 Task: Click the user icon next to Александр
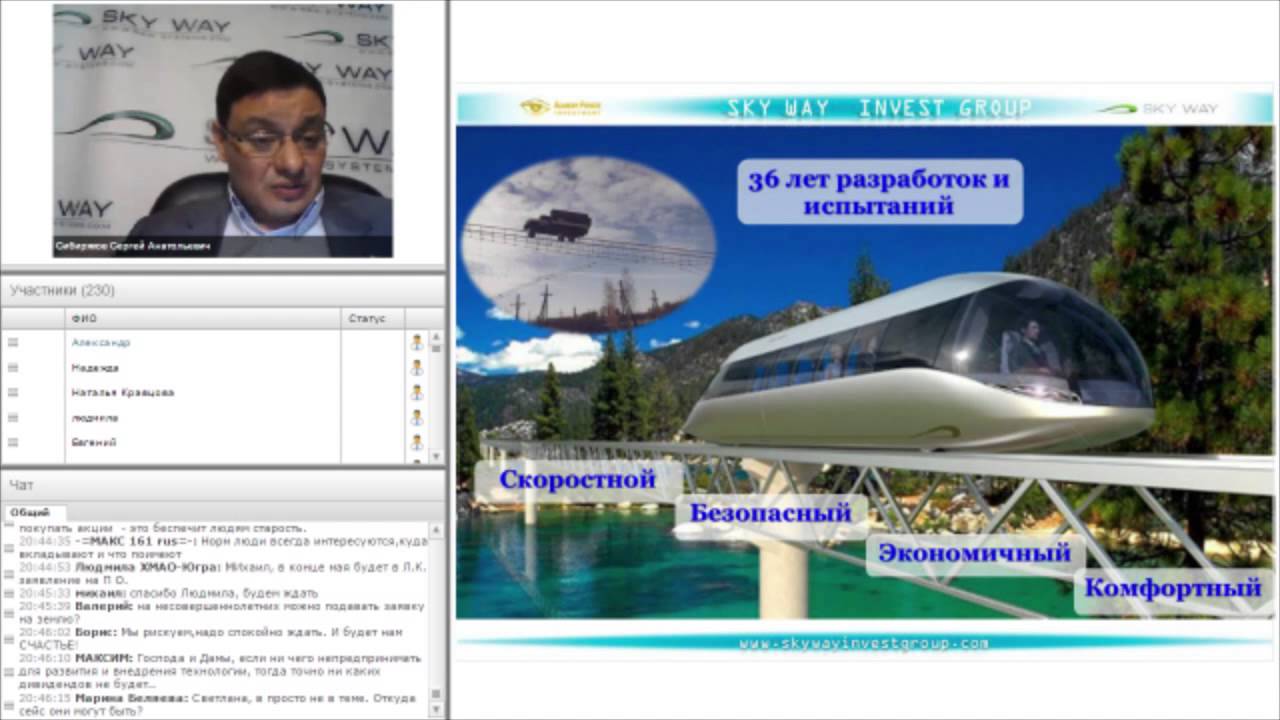[x=417, y=342]
